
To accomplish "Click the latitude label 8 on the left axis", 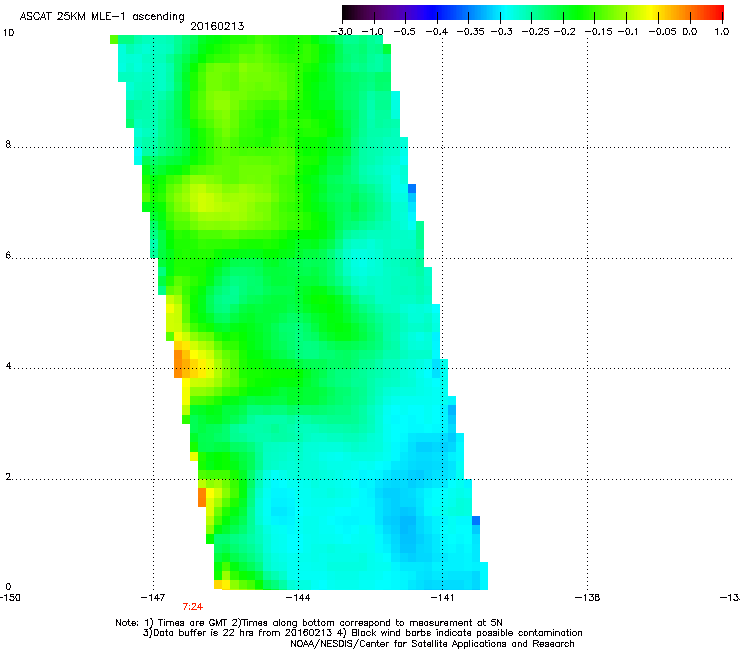I will 8,144.
